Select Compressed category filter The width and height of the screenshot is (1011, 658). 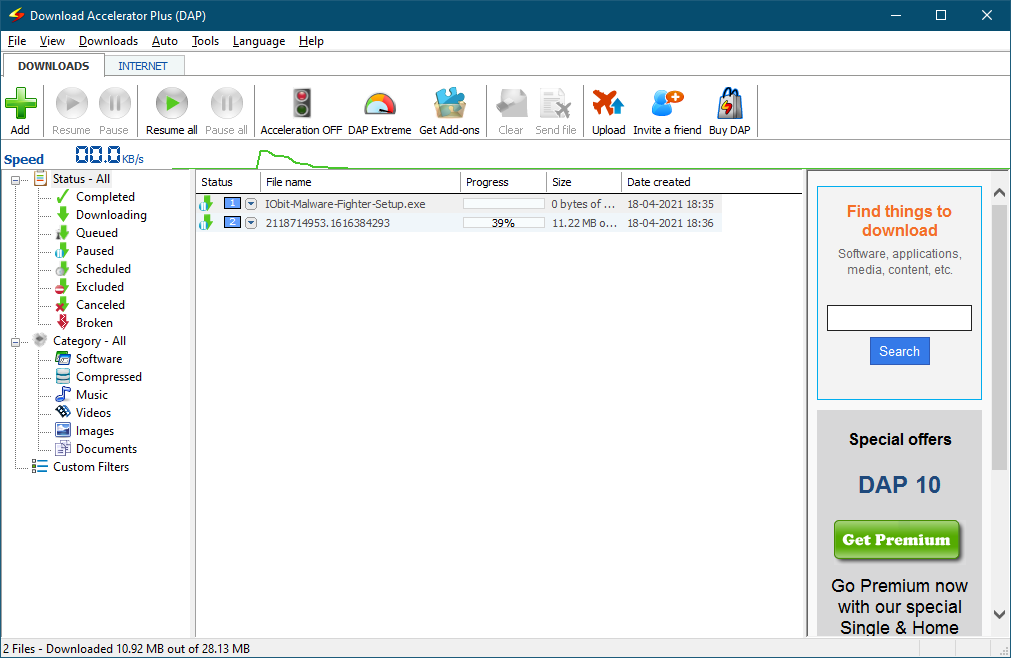pyautogui.click(x=109, y=378)
